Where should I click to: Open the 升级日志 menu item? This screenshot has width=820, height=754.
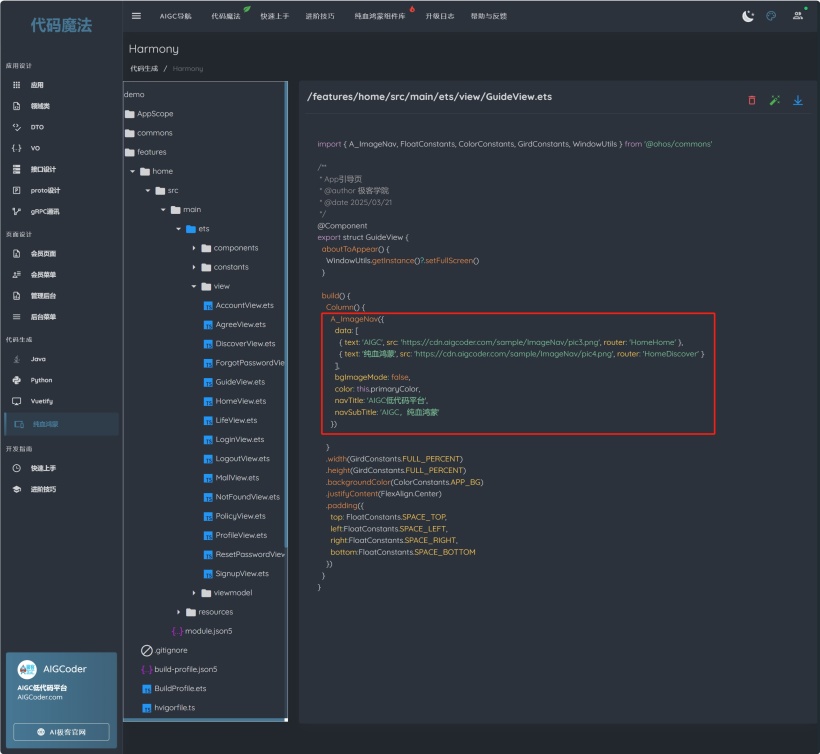coord(439,17)
